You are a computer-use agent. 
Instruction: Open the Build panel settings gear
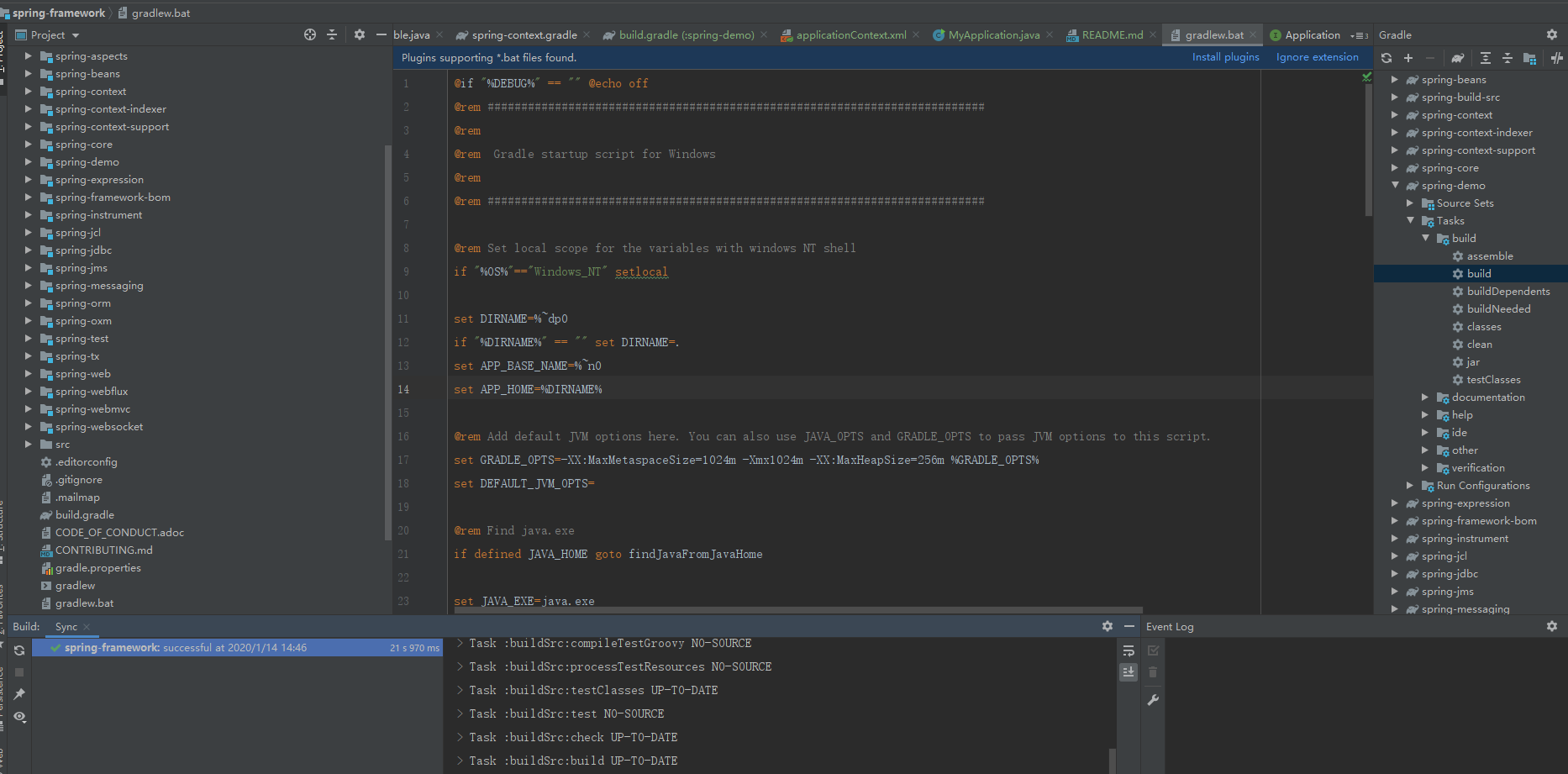(1108, 626)
